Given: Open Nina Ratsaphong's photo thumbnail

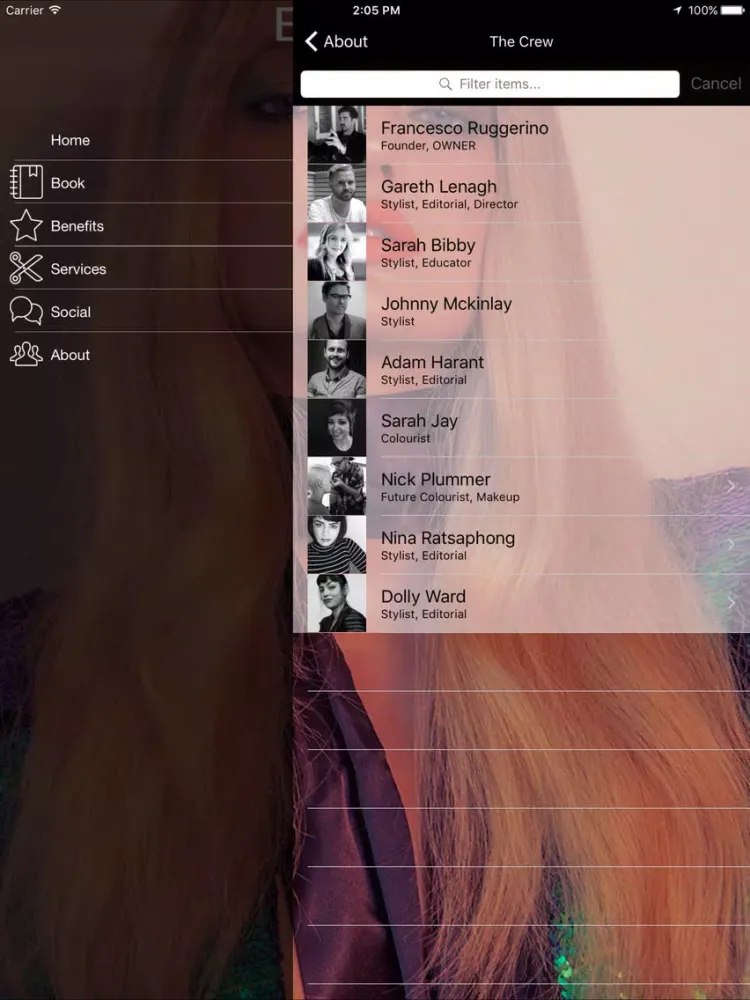Looking at the screenshot, I should (x=337, y=545).
